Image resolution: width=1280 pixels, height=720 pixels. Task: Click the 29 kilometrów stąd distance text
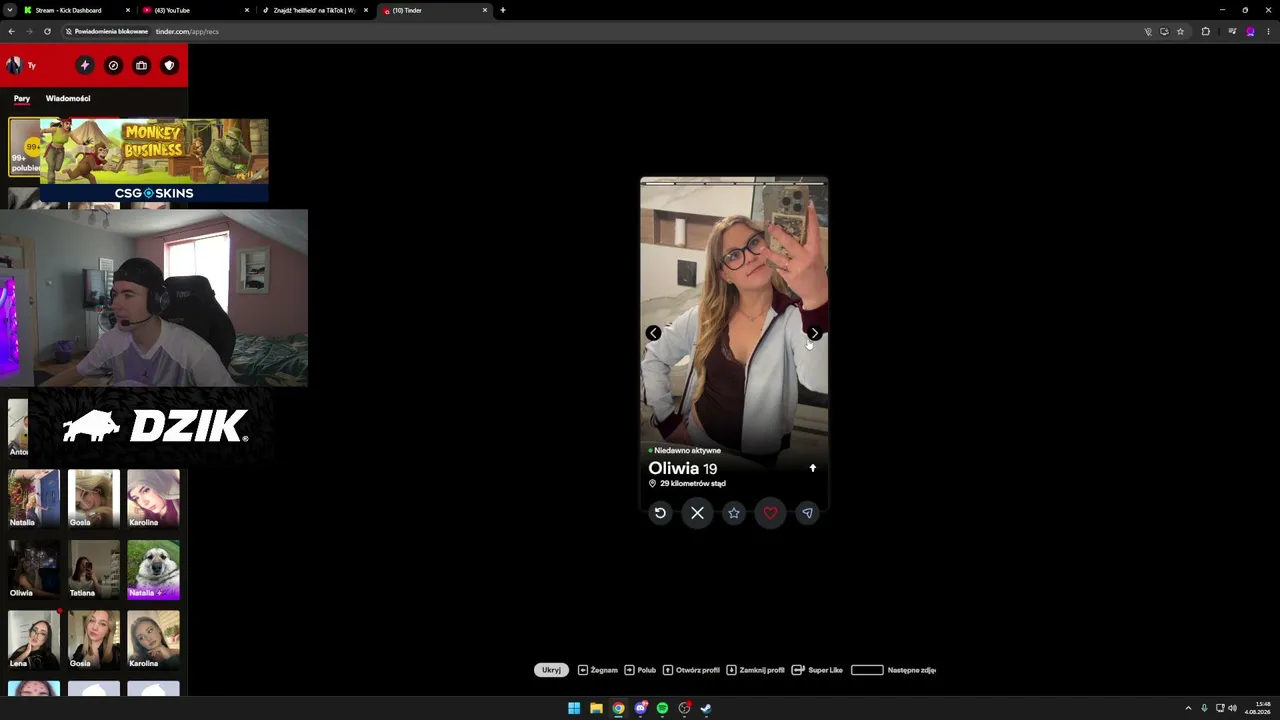tap(693, 484)
